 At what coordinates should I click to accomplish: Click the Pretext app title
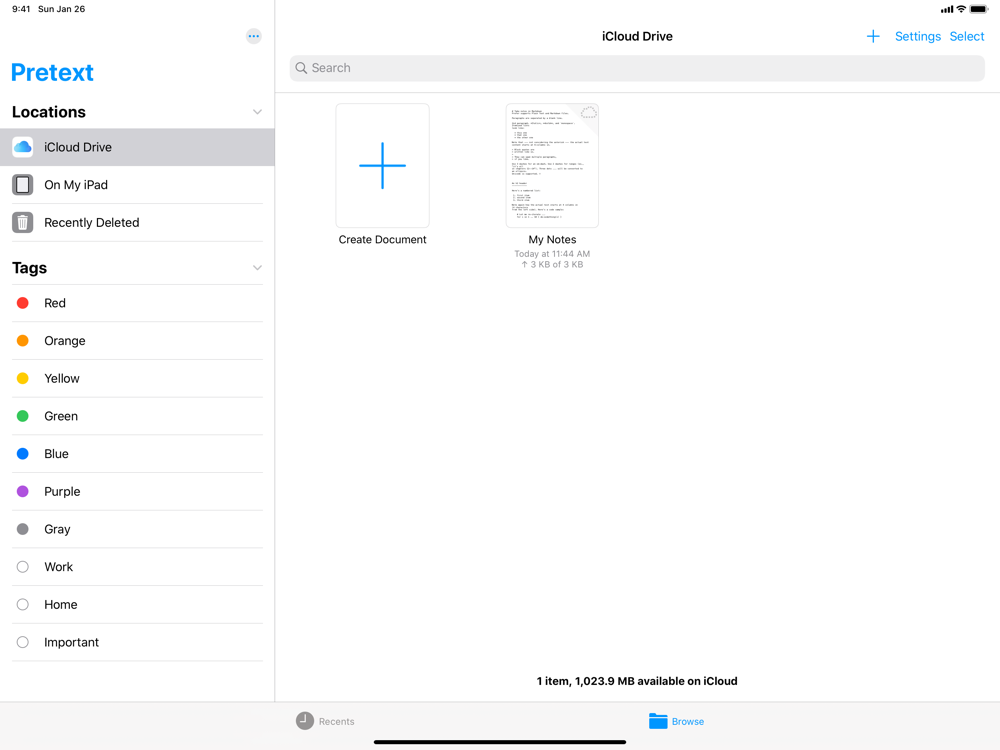pos(52,72)
